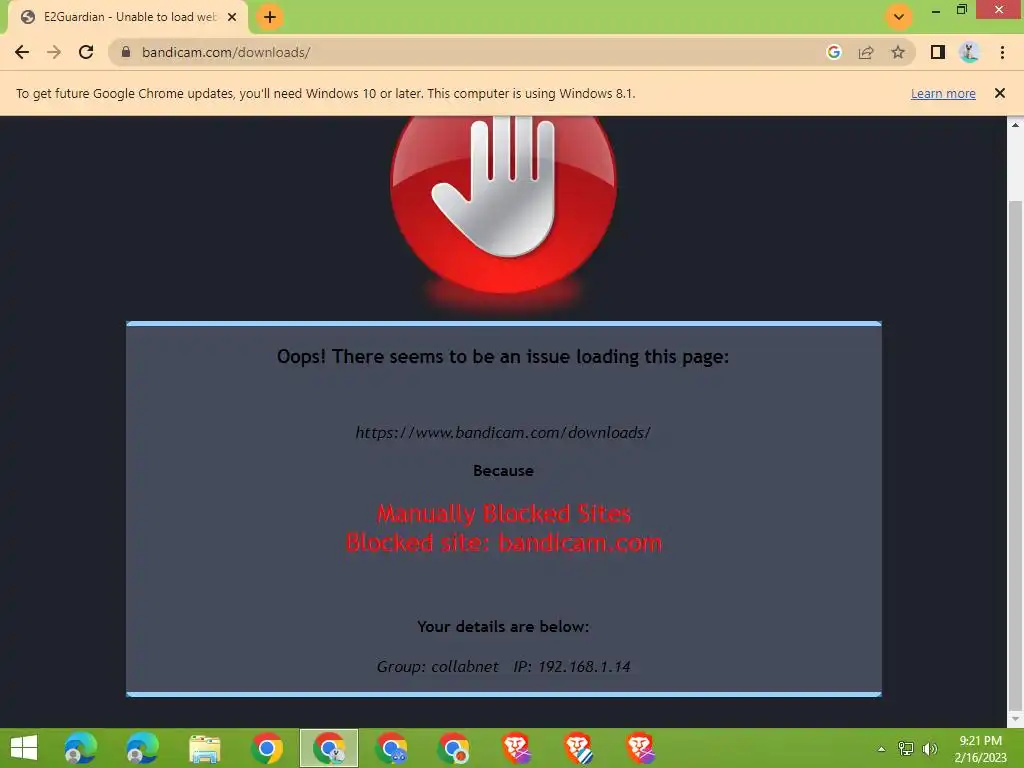Open the Chrome three-dot menu
This screenshot has width=1024, height=768.
[1002, 52]
